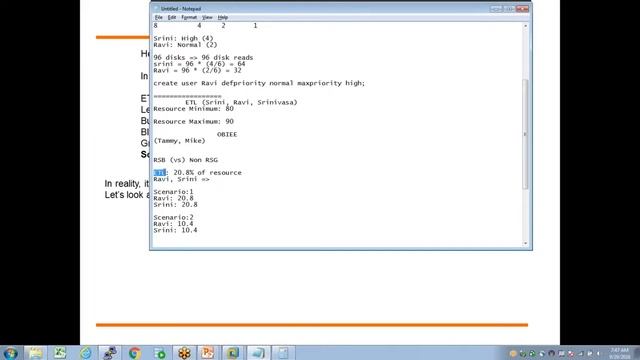
Task: Open the Format menu in Notepad
Action: pyautogui.click(x=189, y=18)
